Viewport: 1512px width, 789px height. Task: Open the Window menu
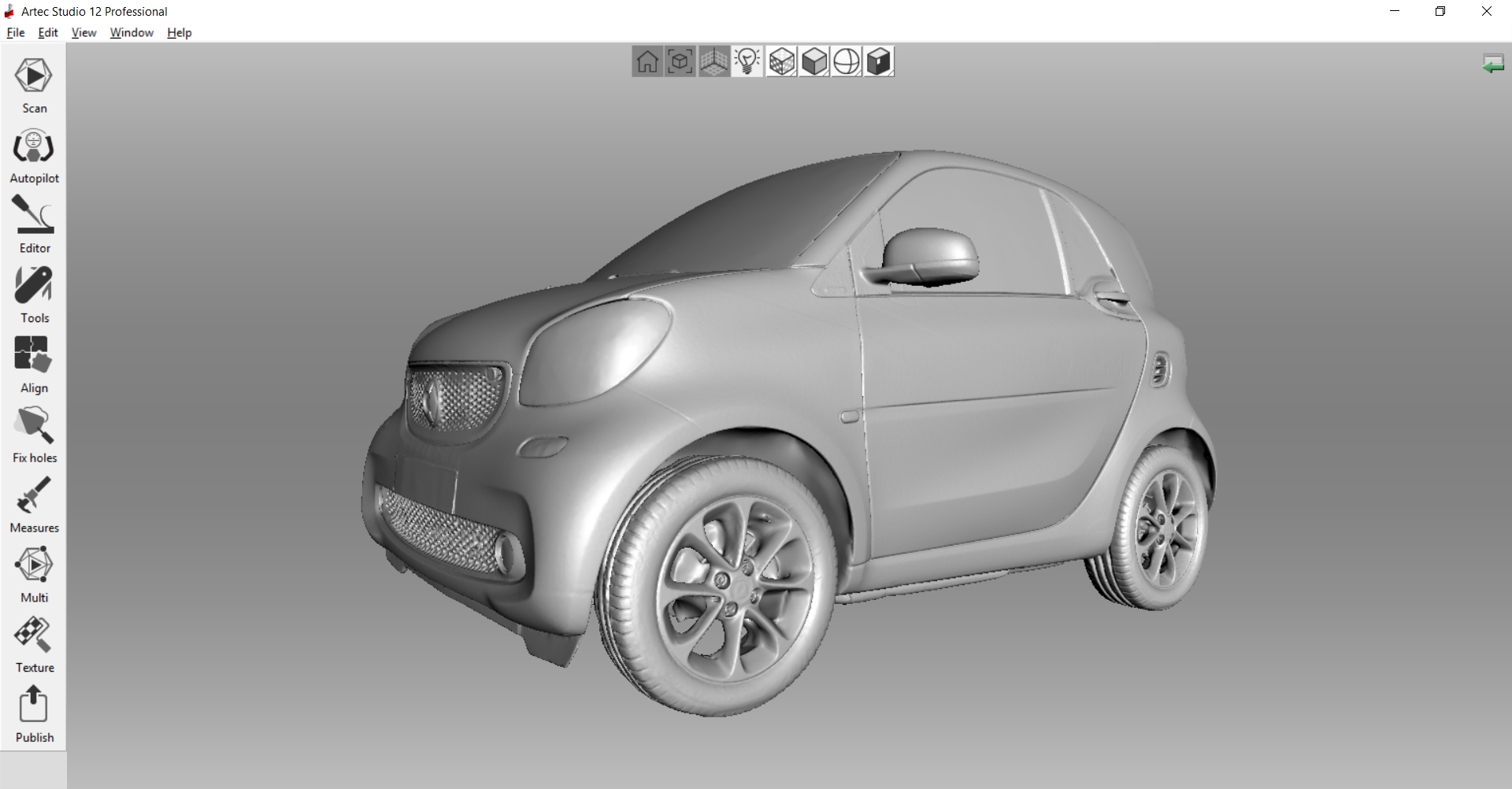[132, 32]
